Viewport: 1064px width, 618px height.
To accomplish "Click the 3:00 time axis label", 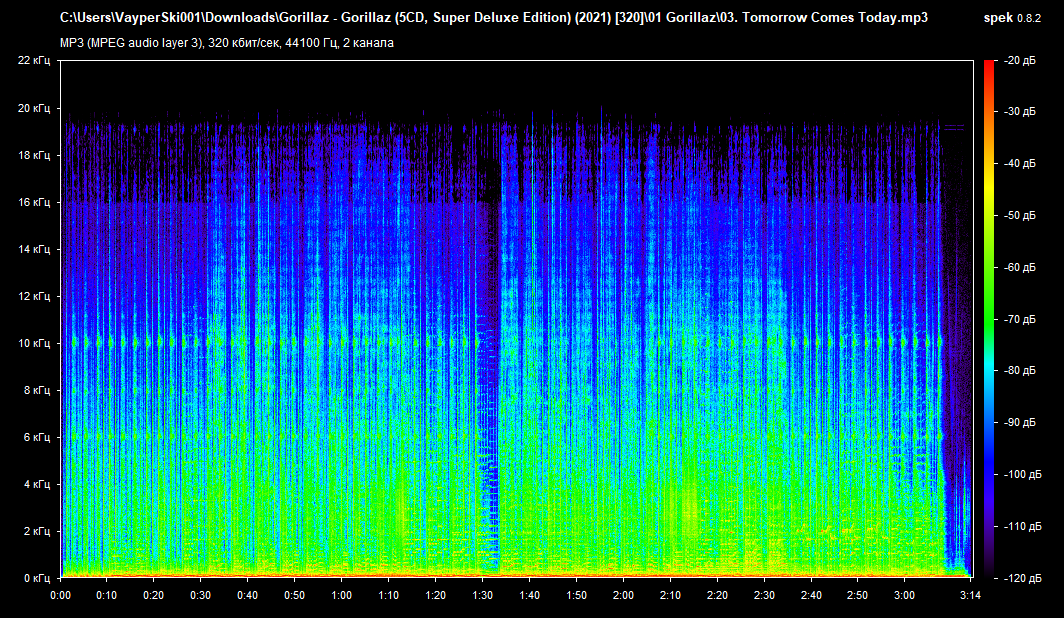I will (x=904, y=595).
